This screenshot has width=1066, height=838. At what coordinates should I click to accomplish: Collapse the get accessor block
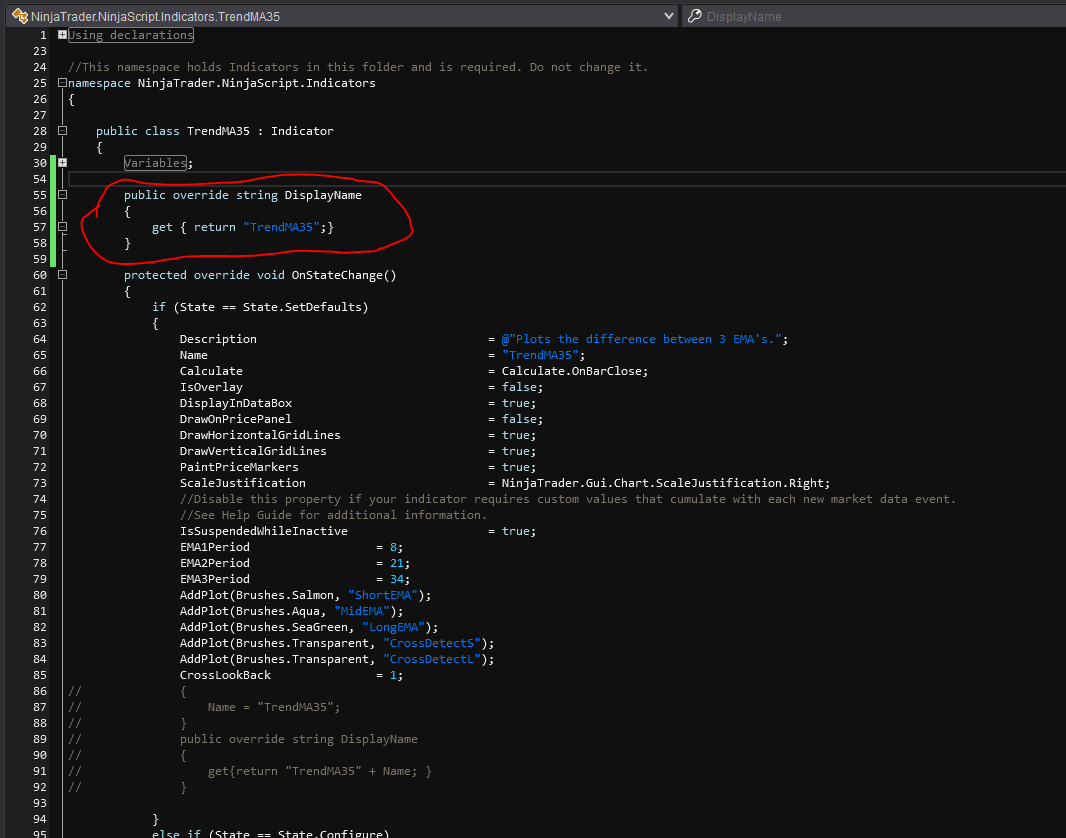(x=63, y=227)
